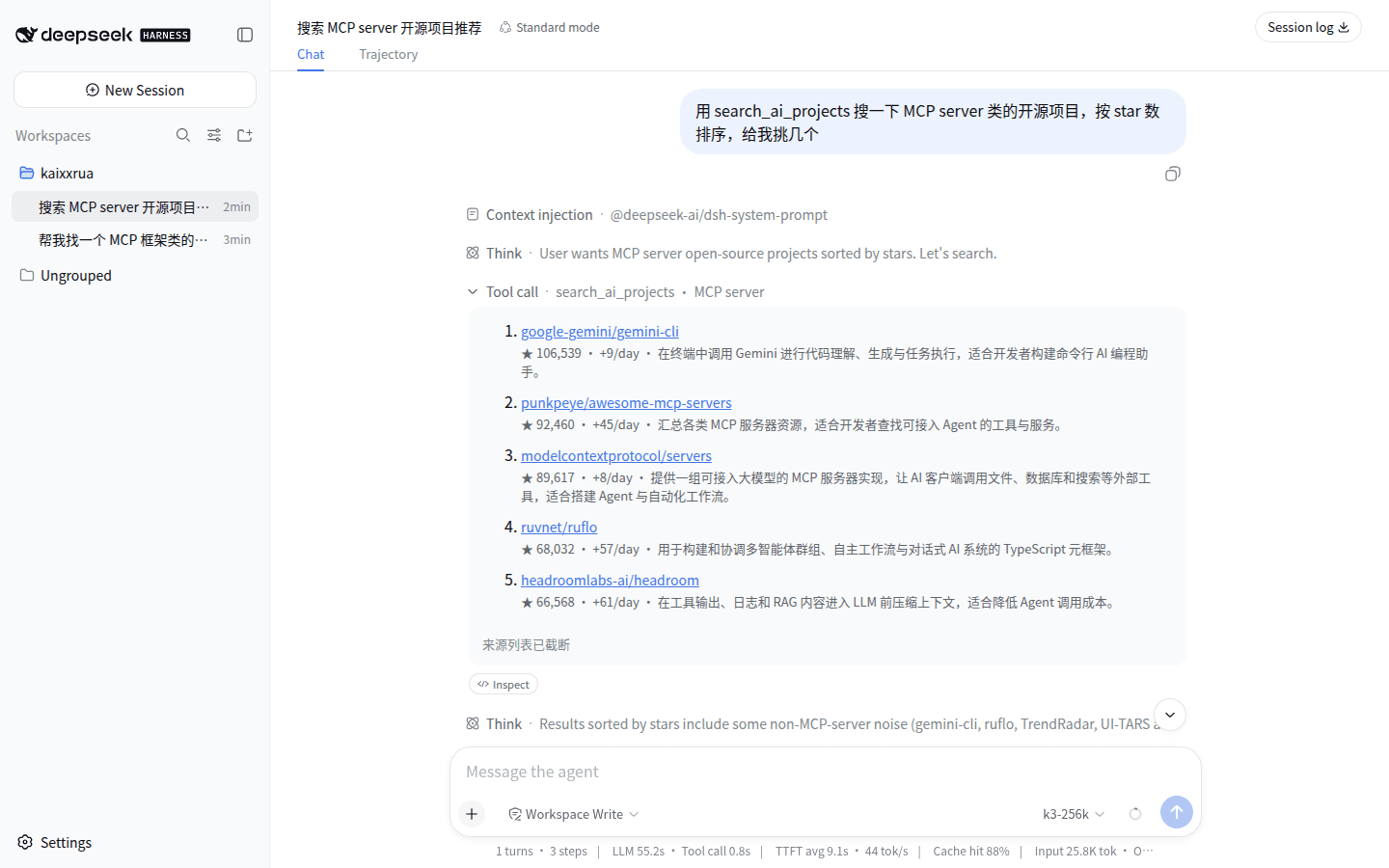1389x868 pixels.
Task: Click 'Cache hit 88%' status entry
Action: pos(971,851)
